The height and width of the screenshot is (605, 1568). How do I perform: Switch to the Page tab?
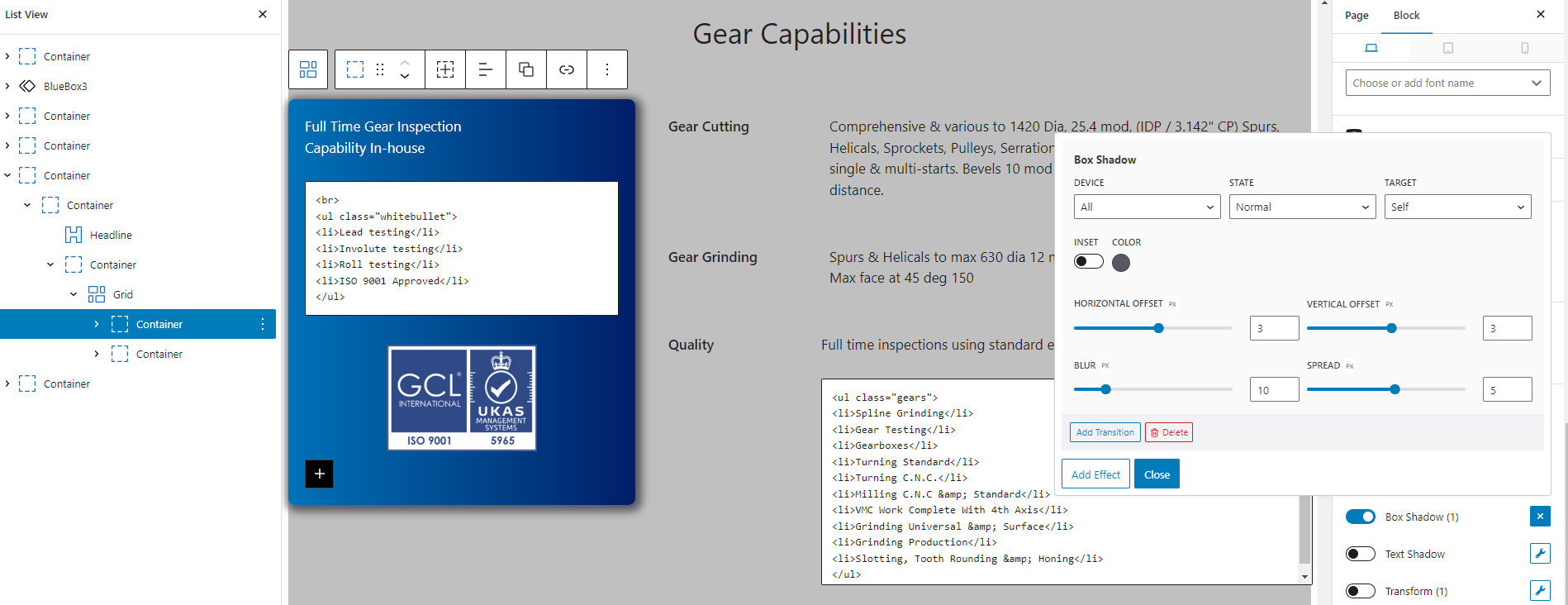1357,16
